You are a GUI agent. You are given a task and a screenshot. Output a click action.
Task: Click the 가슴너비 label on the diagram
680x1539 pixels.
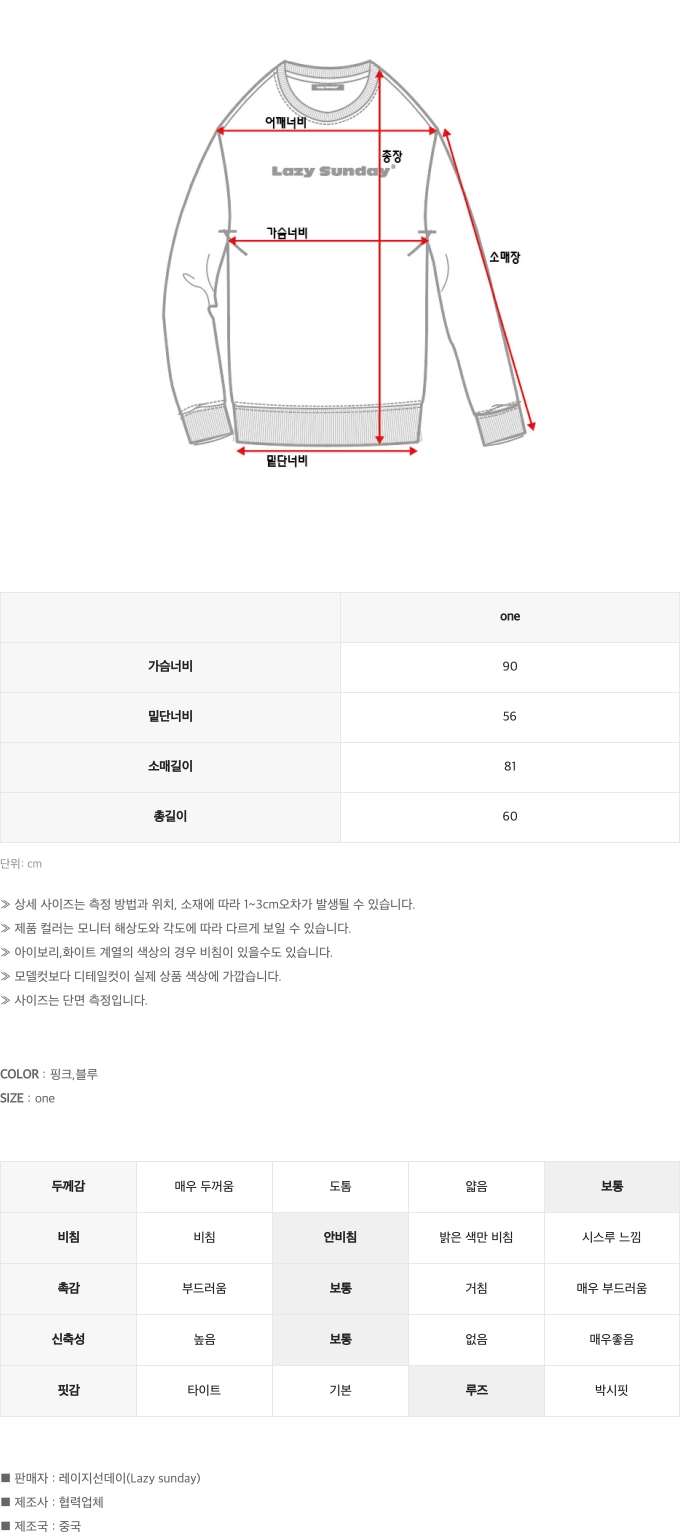pos(287,232)
